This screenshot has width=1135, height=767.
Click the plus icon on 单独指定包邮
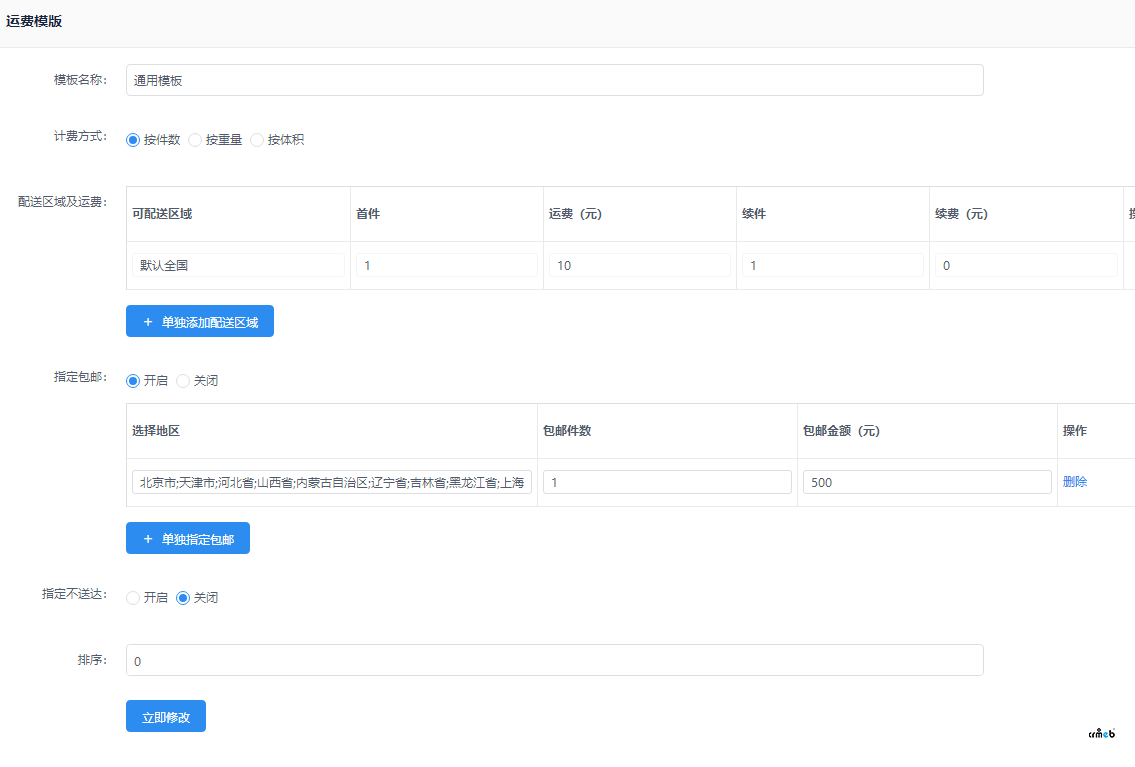pyautogui.click(x=148, y=539)
